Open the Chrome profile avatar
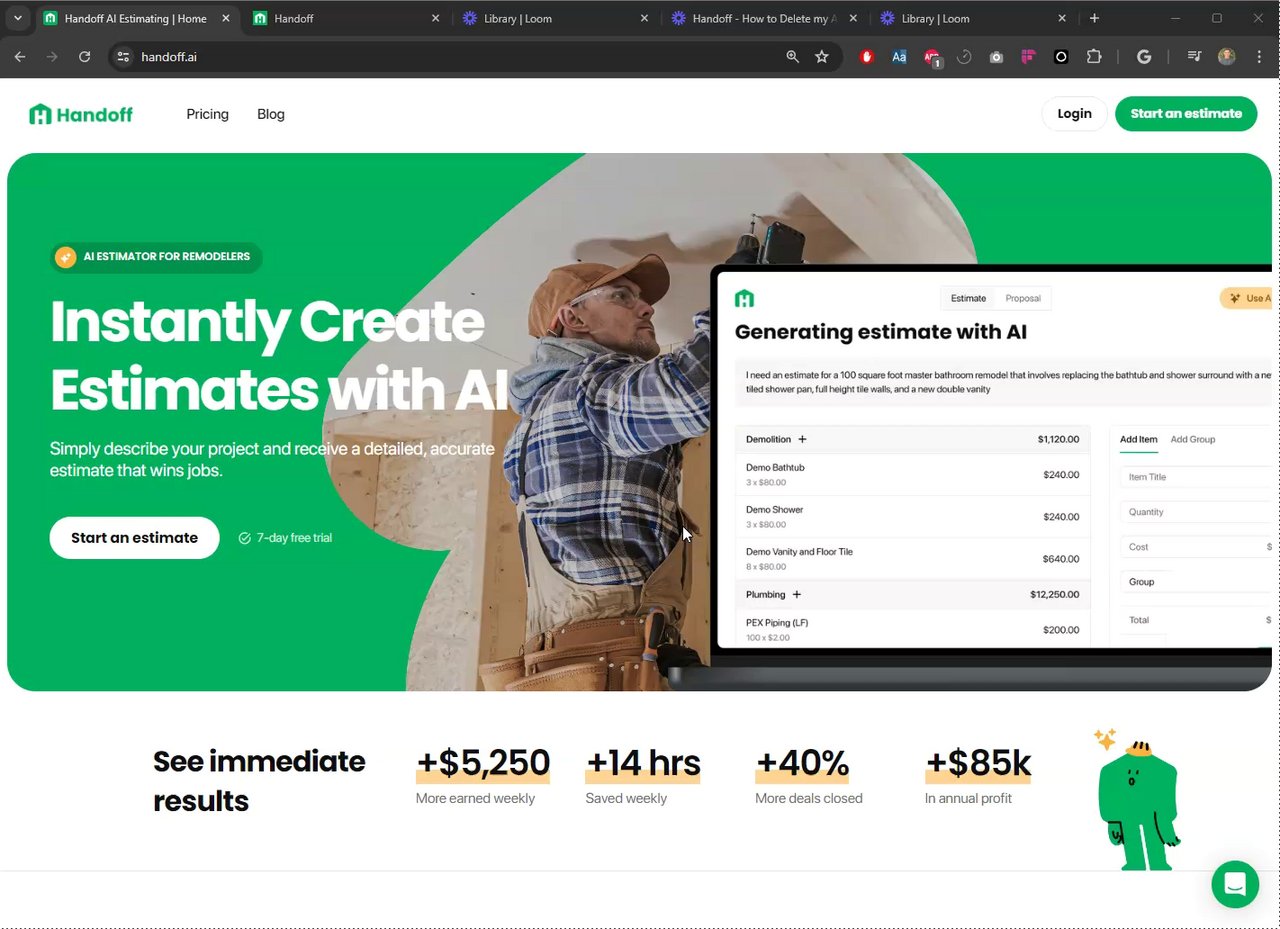The image size is (1280, 929). click(x=1227, y=57)
